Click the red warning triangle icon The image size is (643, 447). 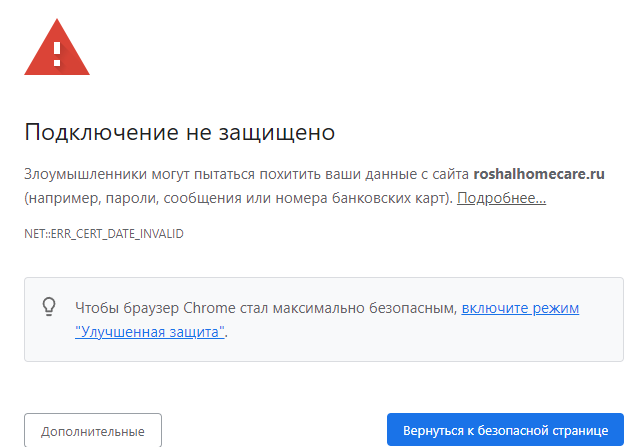[x=57, y=47]
